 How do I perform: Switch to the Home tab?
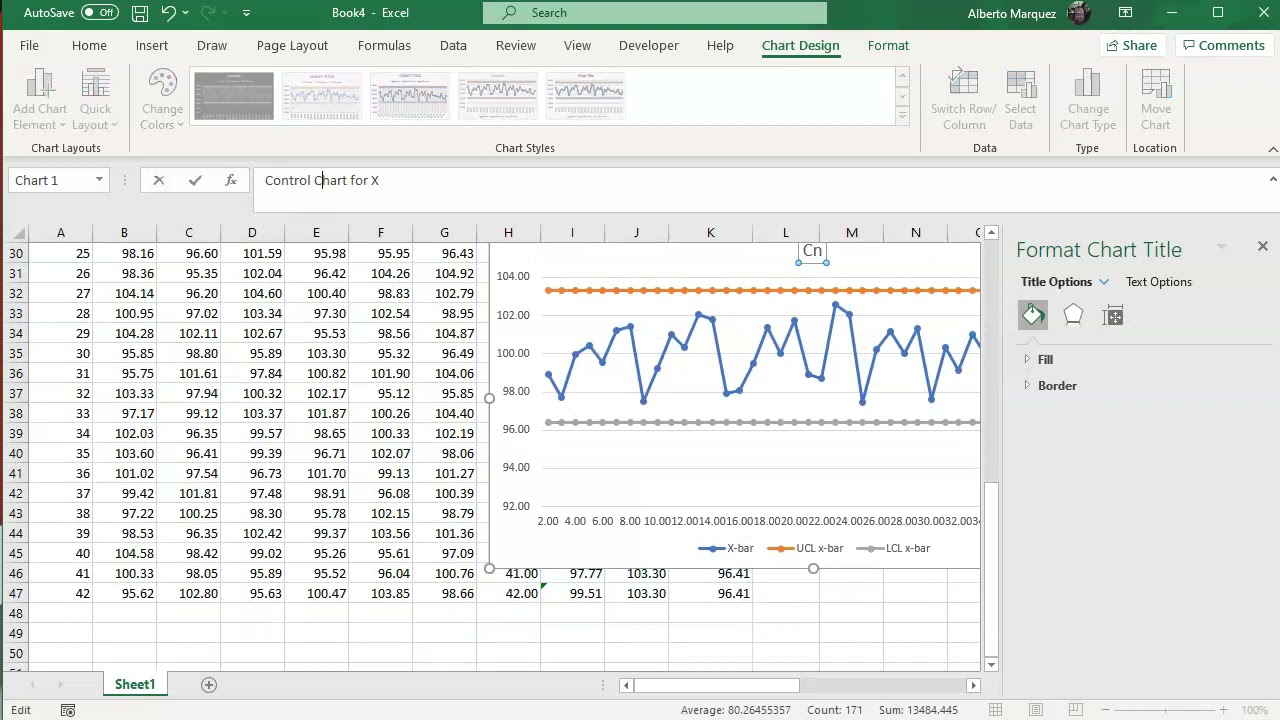tap(89, 45)
